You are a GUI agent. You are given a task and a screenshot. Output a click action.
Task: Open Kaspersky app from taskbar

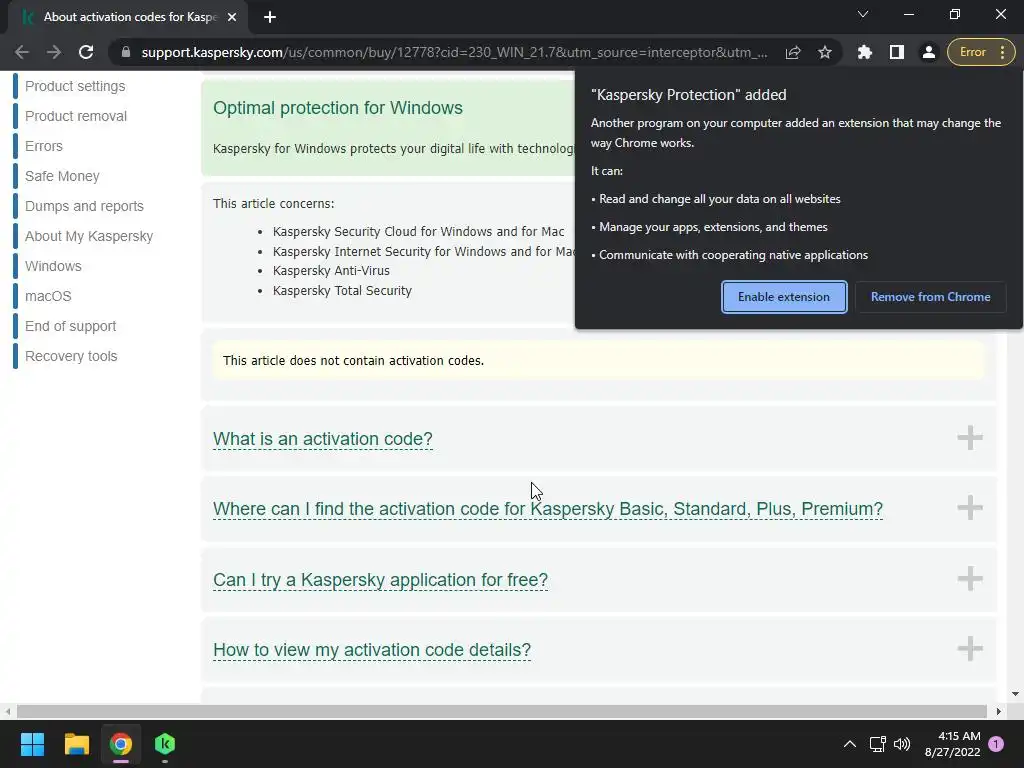point(165,744)
